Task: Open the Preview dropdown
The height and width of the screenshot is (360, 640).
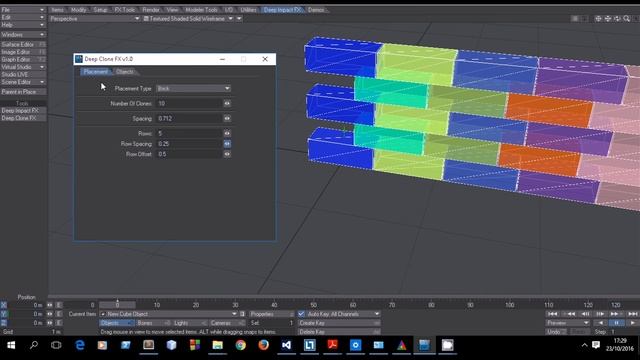Action: 567,323
